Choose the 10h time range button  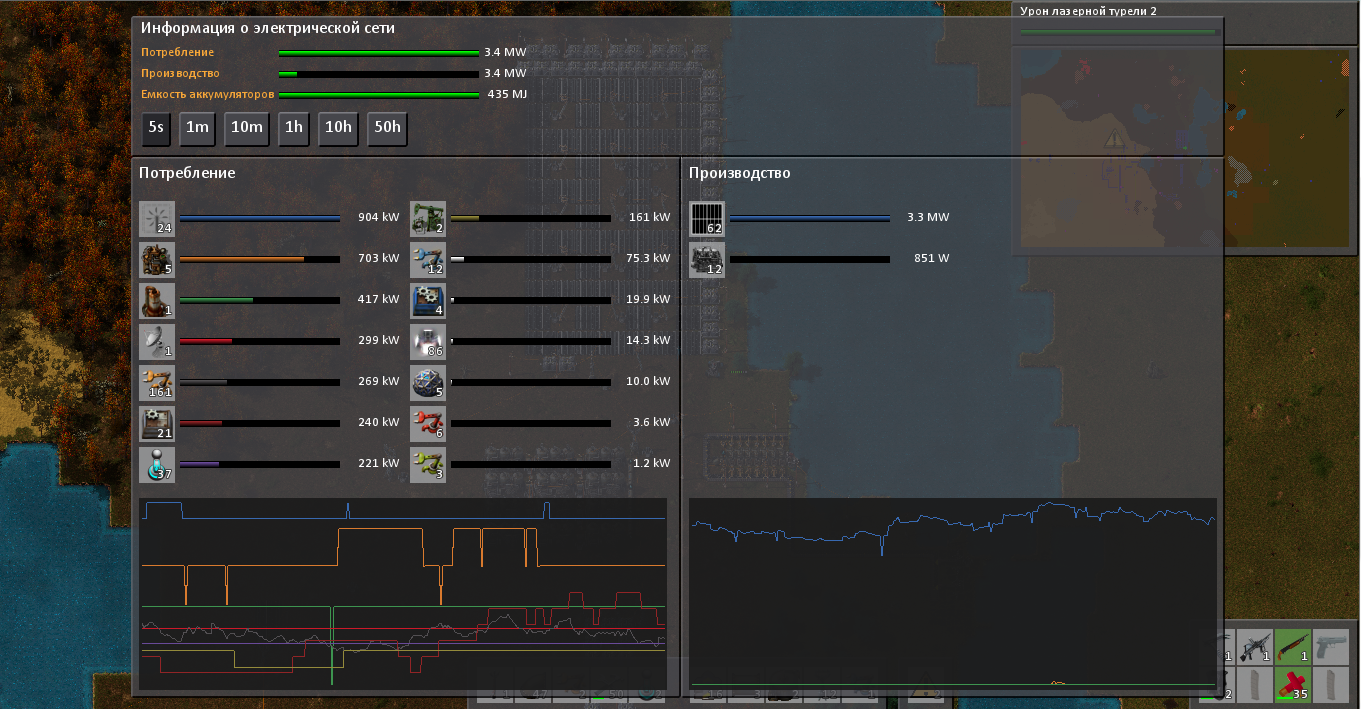click(338, 128)
